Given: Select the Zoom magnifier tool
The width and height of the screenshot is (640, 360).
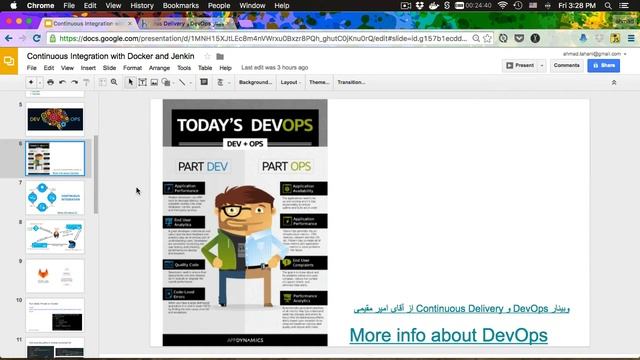Looking at the screenshot, I should tap(114, 82).
